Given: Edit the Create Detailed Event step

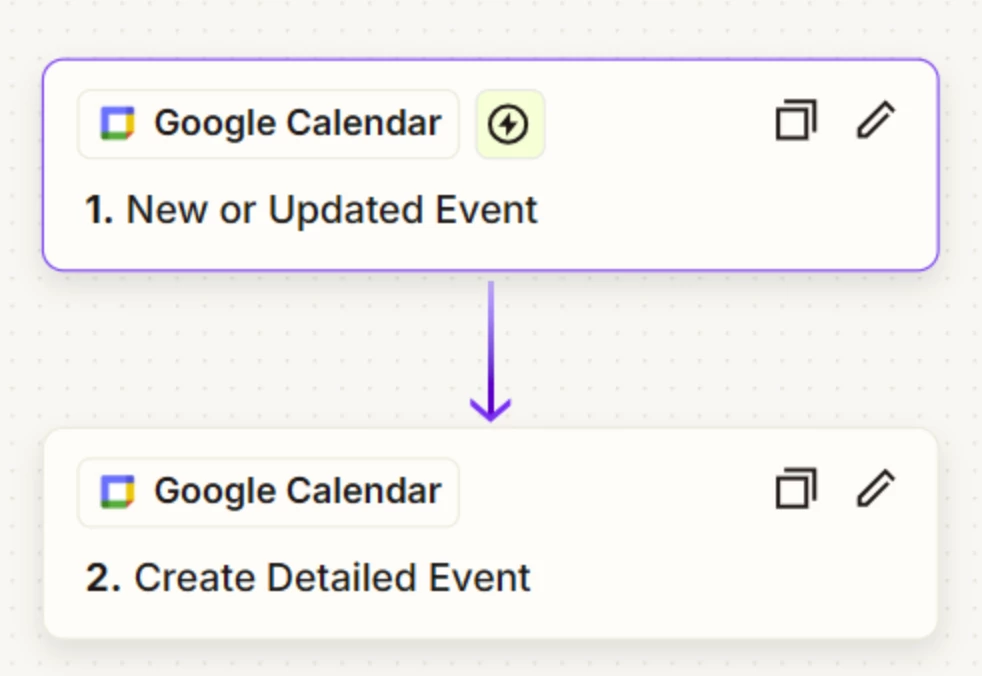Looking at the screenshot, I should (876, 488).
